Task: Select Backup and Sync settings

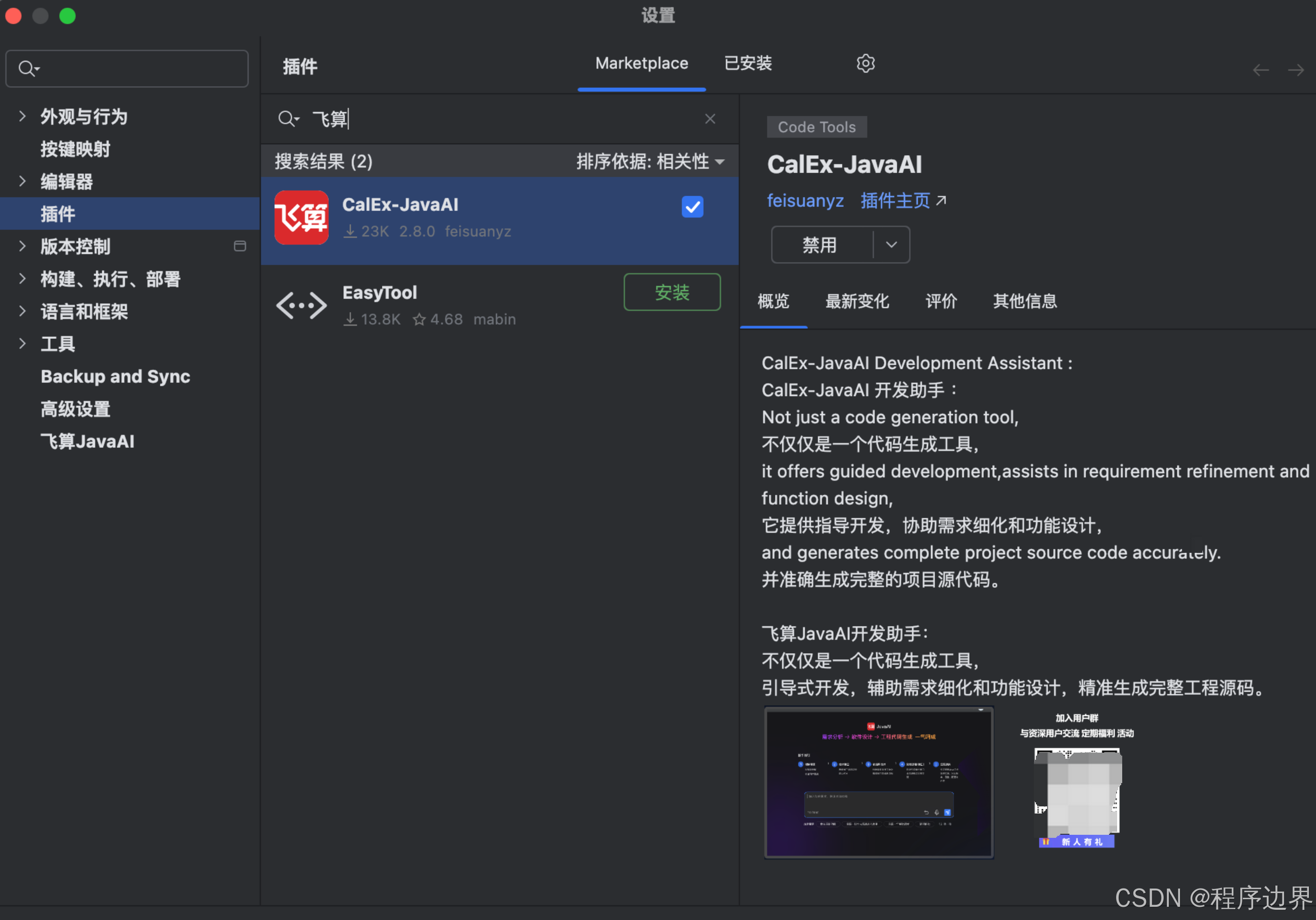Action: 115,376
